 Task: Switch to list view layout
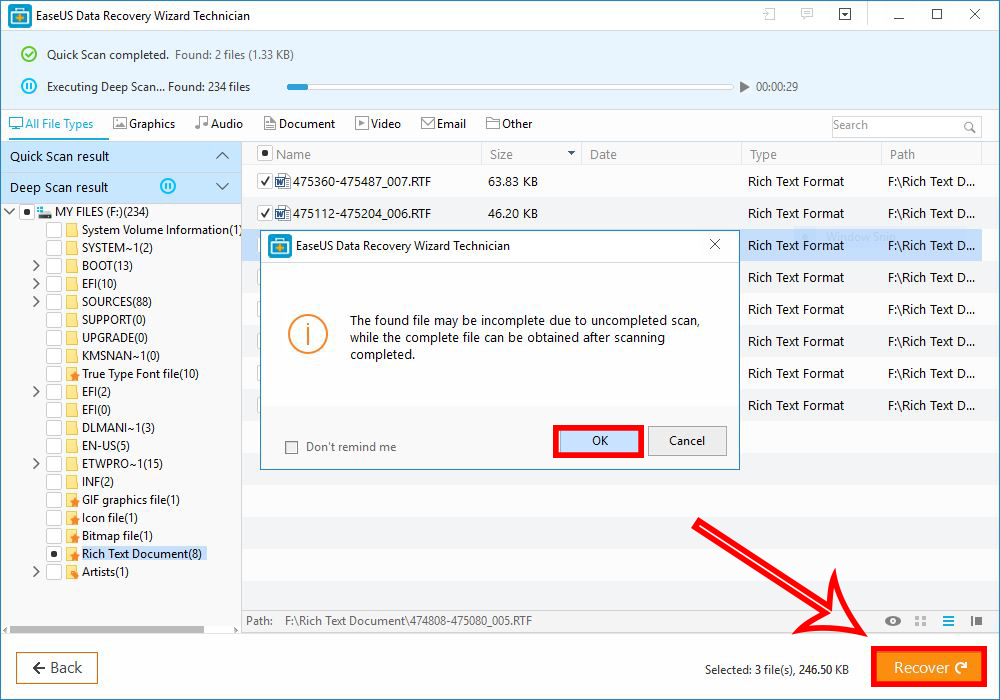click(x=949, y=621)
